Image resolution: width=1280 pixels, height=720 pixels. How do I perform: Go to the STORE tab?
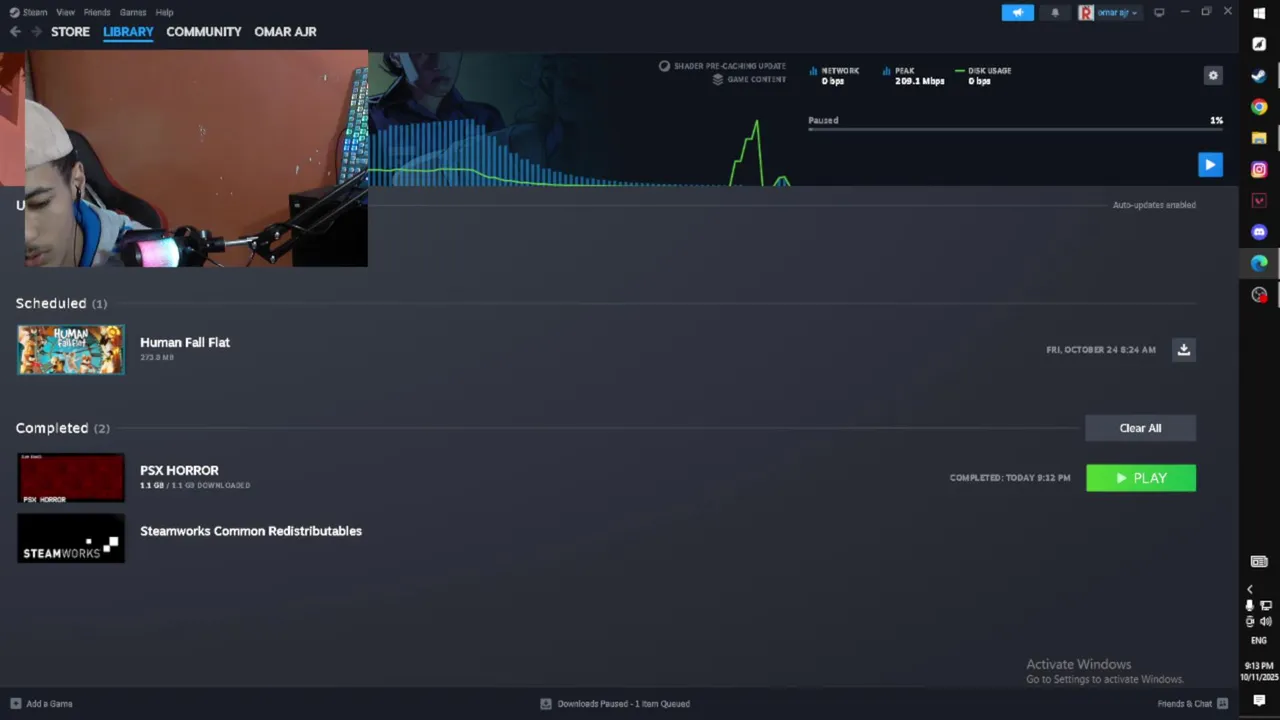point(70,32)
